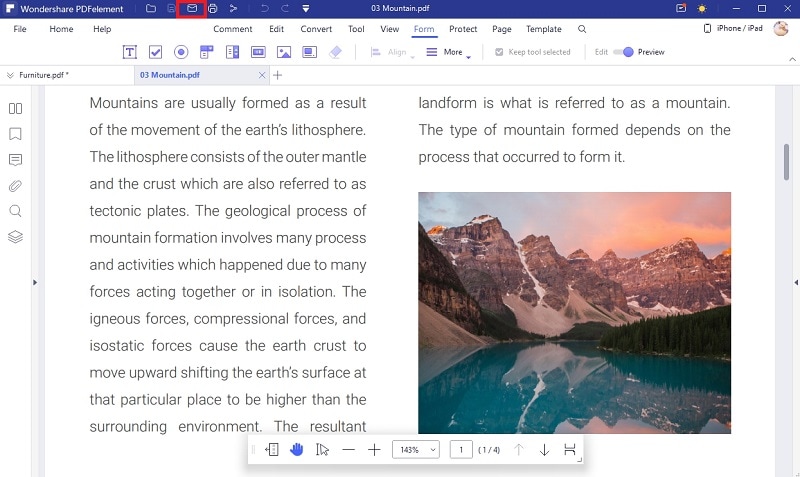The height and width of the screenshot is (477, 800).
Task: Switch to the Template tab
Action: click(544, 29)
